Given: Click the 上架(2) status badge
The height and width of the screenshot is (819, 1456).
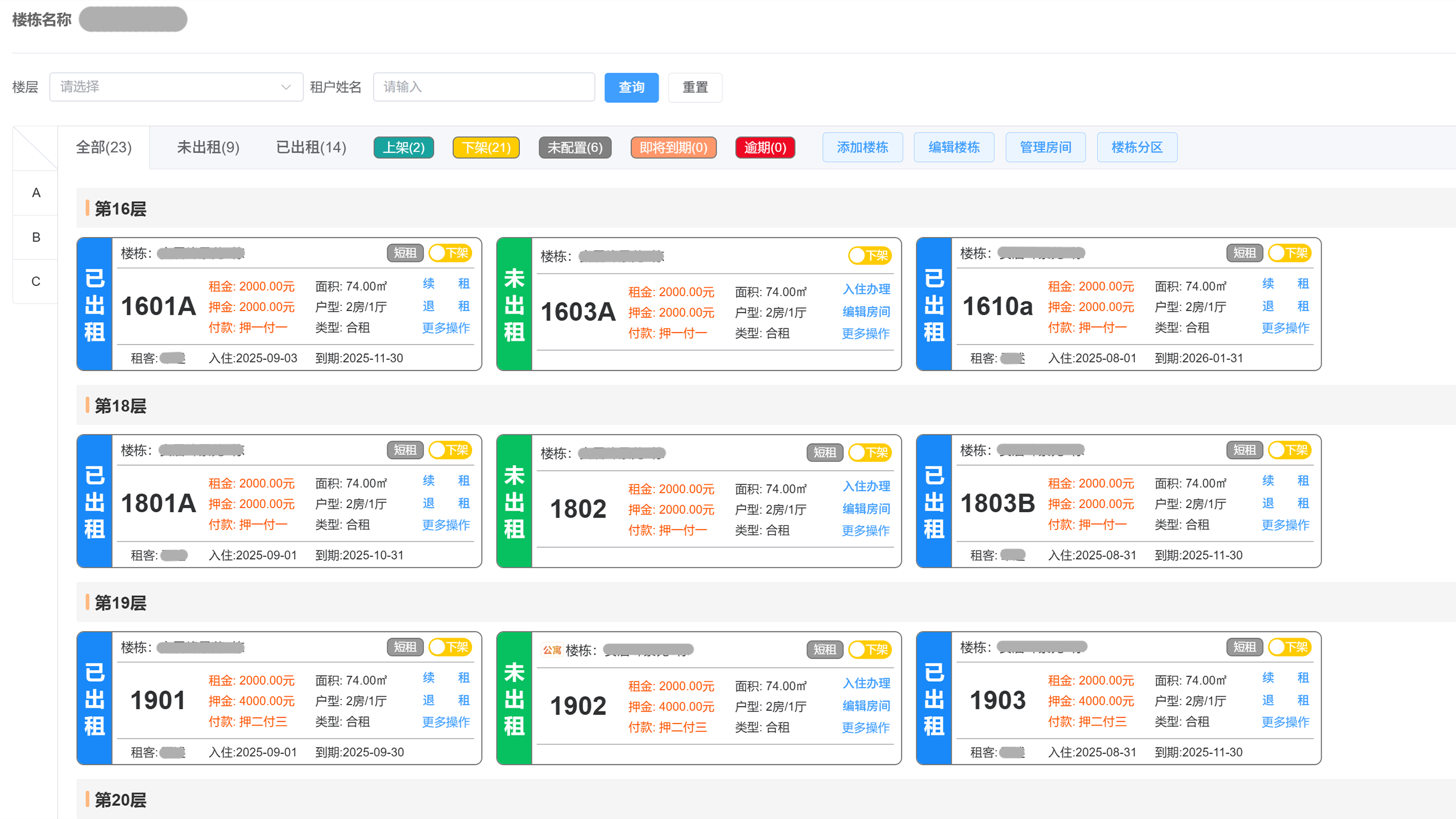Looking at the screenshot, I should tap(403, 147).
